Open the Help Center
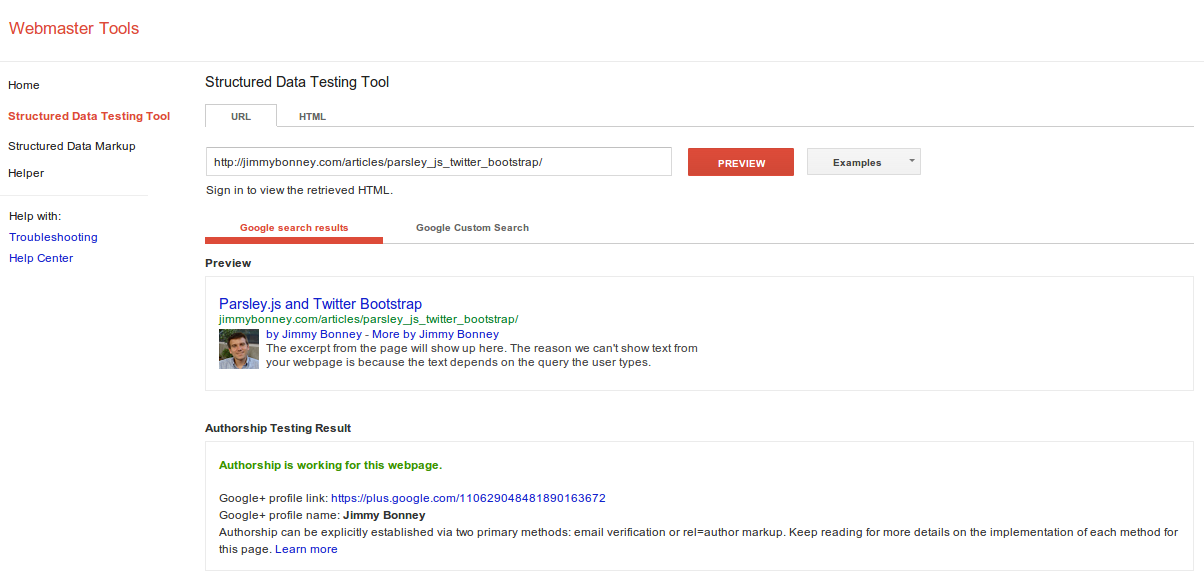This screenshot has height=579, width=1204. click(x=40, y=258)
